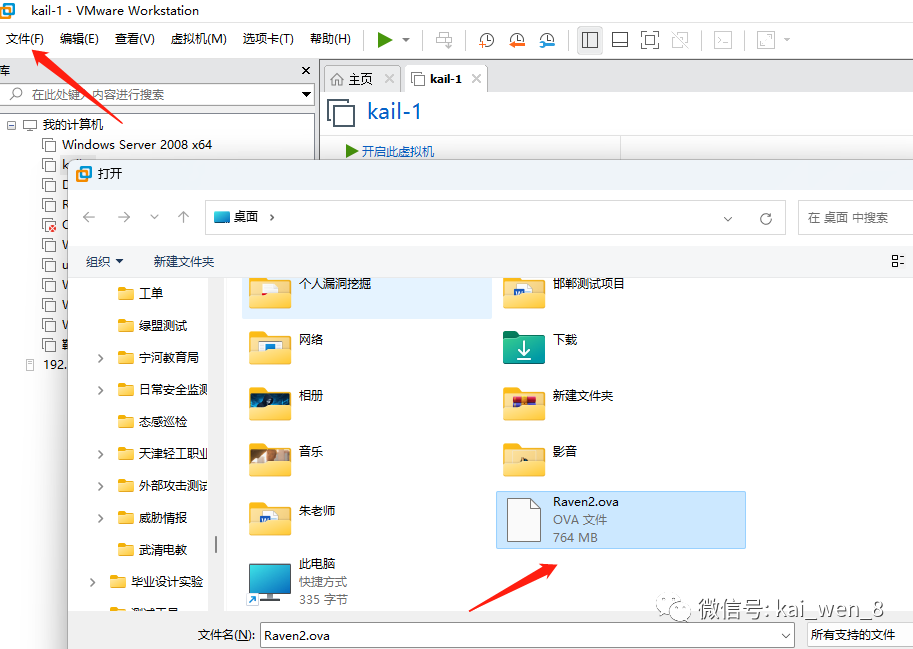Click the 在 桌面 中搜索 search box
Screen dimensions: 913x649
coord(855,218)
